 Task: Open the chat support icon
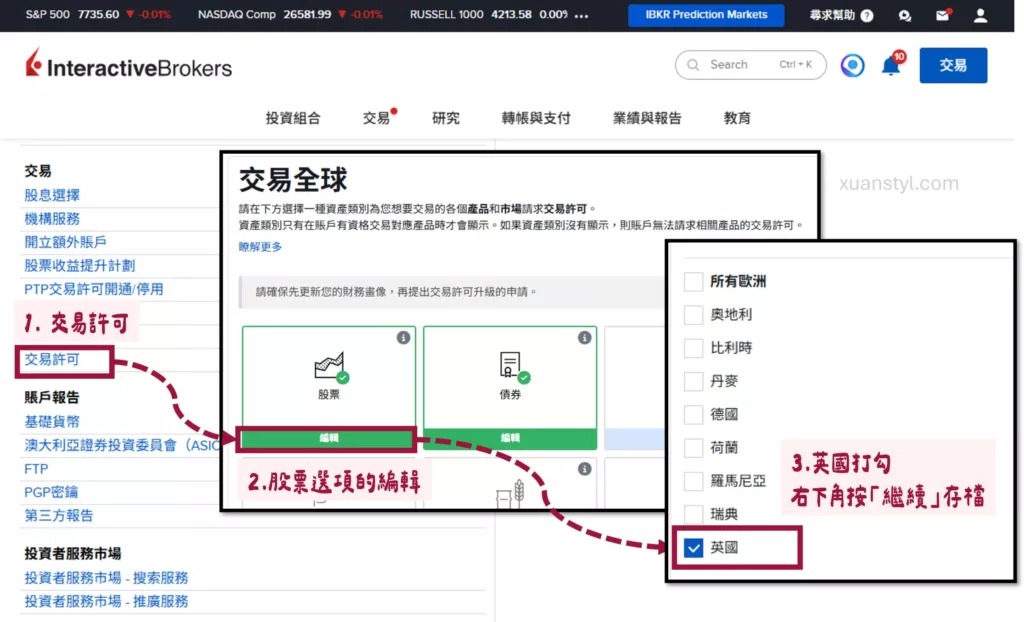click(904, 16)
